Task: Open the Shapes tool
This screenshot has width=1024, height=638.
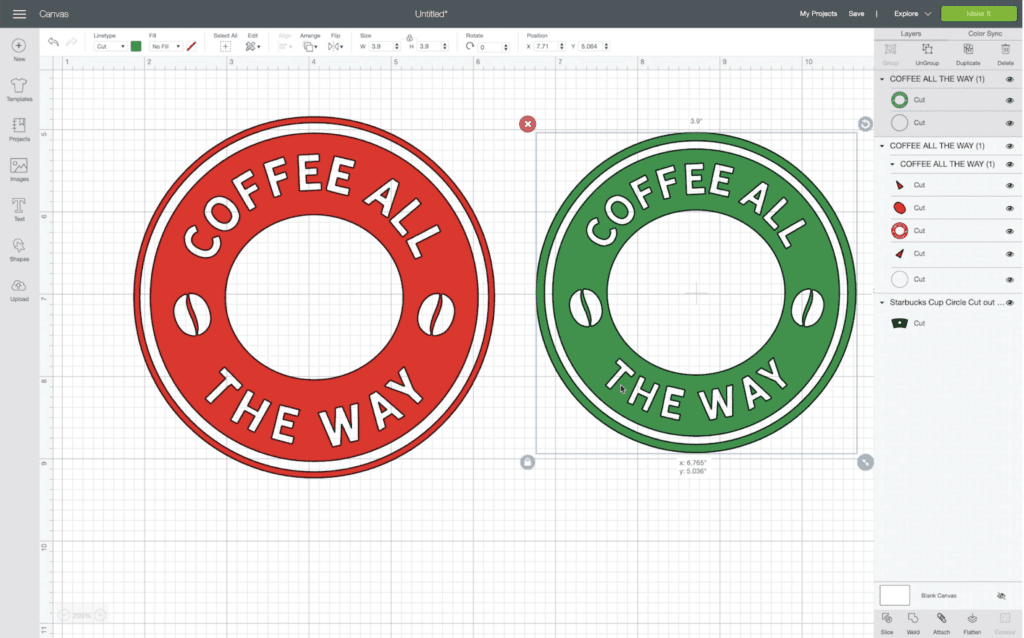Action: coord(19,249)
